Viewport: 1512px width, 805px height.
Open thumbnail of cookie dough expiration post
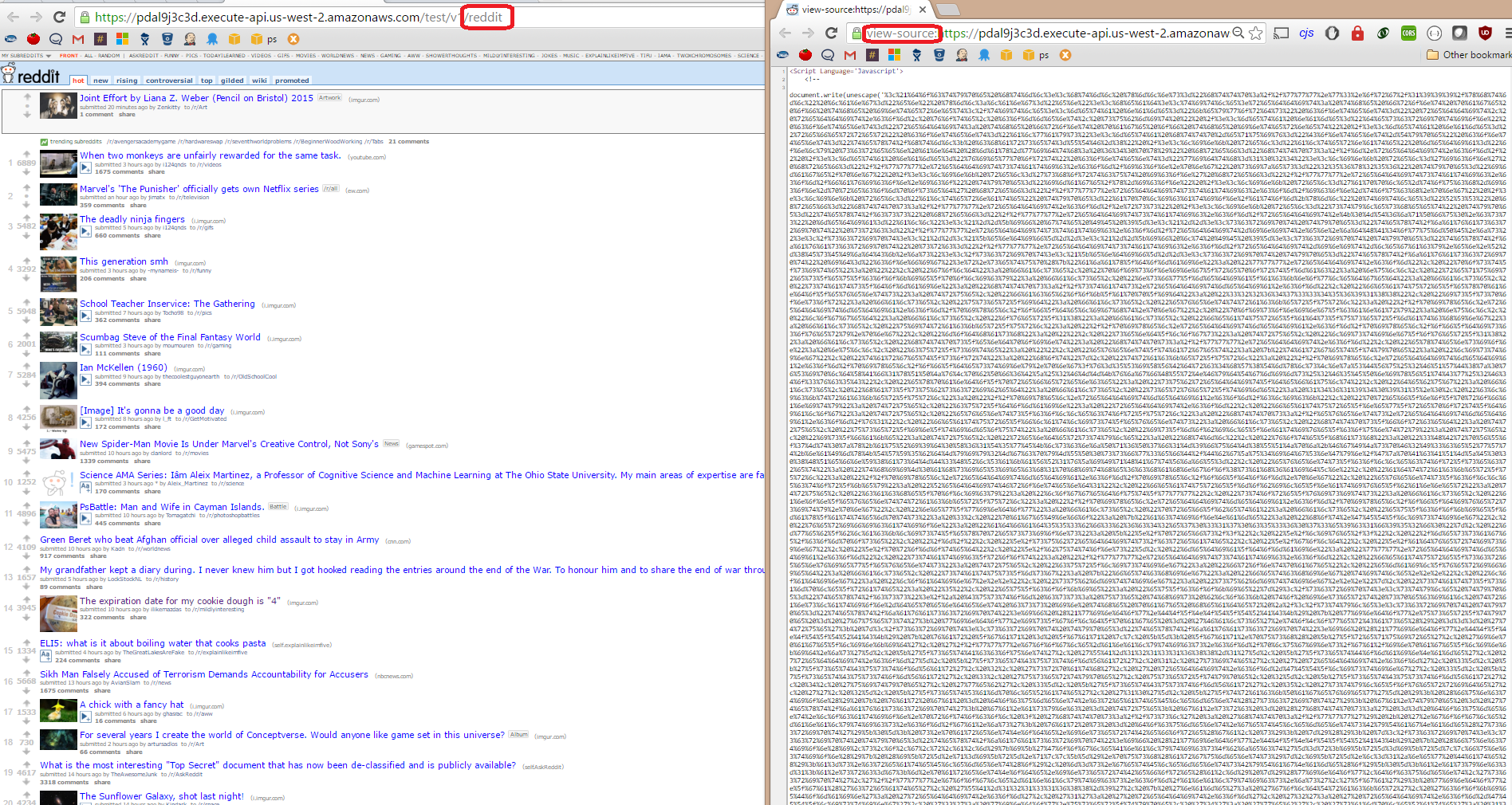click(x=58, y=613)
